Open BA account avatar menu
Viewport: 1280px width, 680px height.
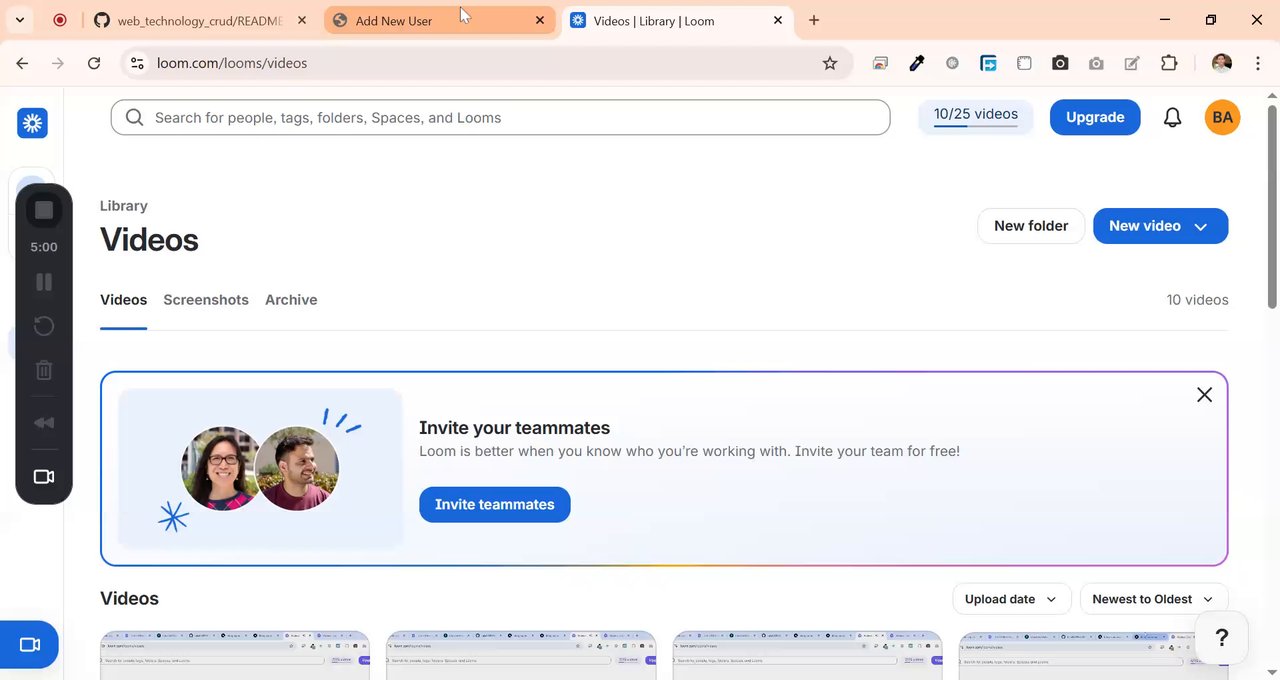click(x=1222, y=117)
